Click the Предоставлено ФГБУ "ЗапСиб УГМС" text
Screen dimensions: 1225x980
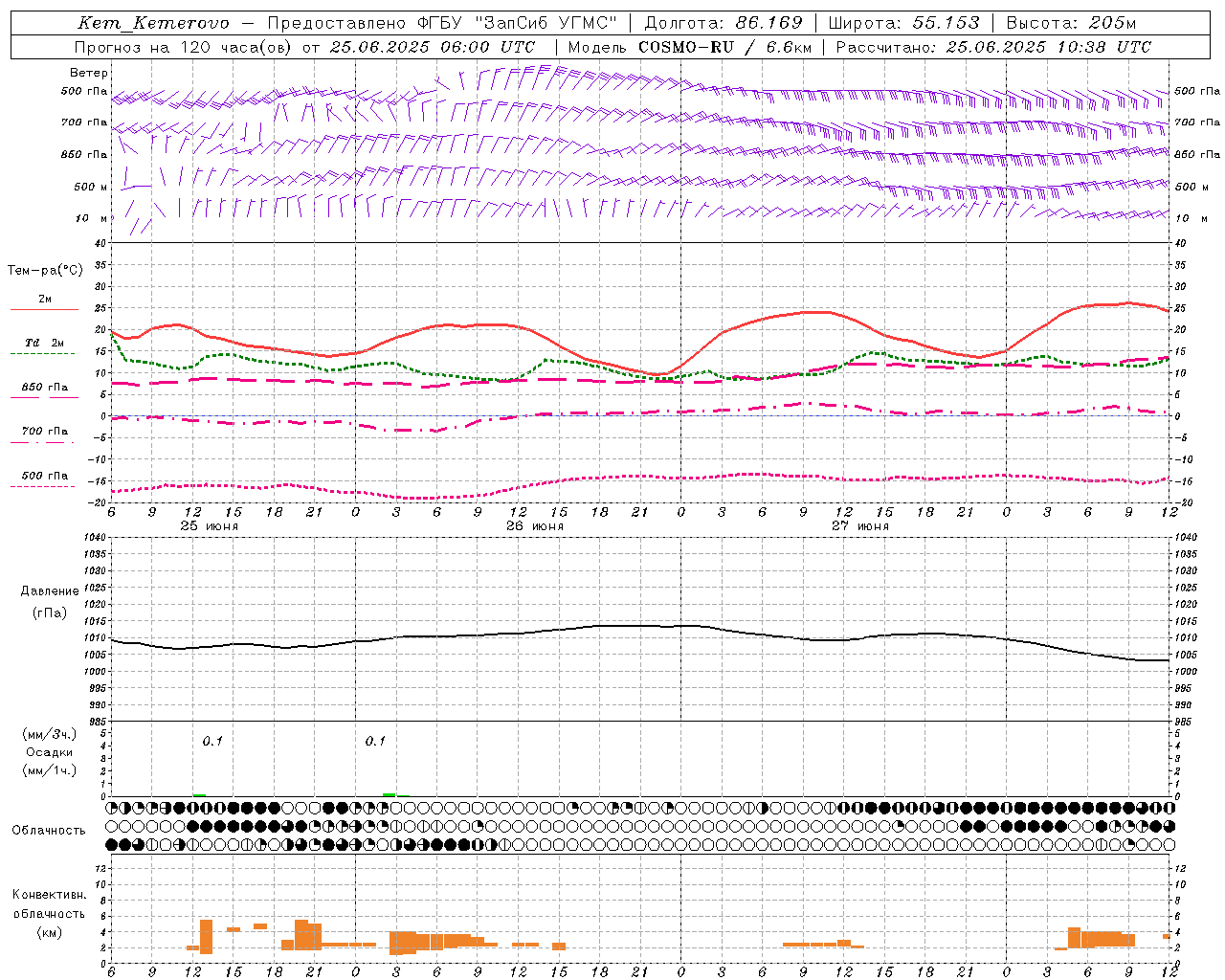(x=442, y=23)
